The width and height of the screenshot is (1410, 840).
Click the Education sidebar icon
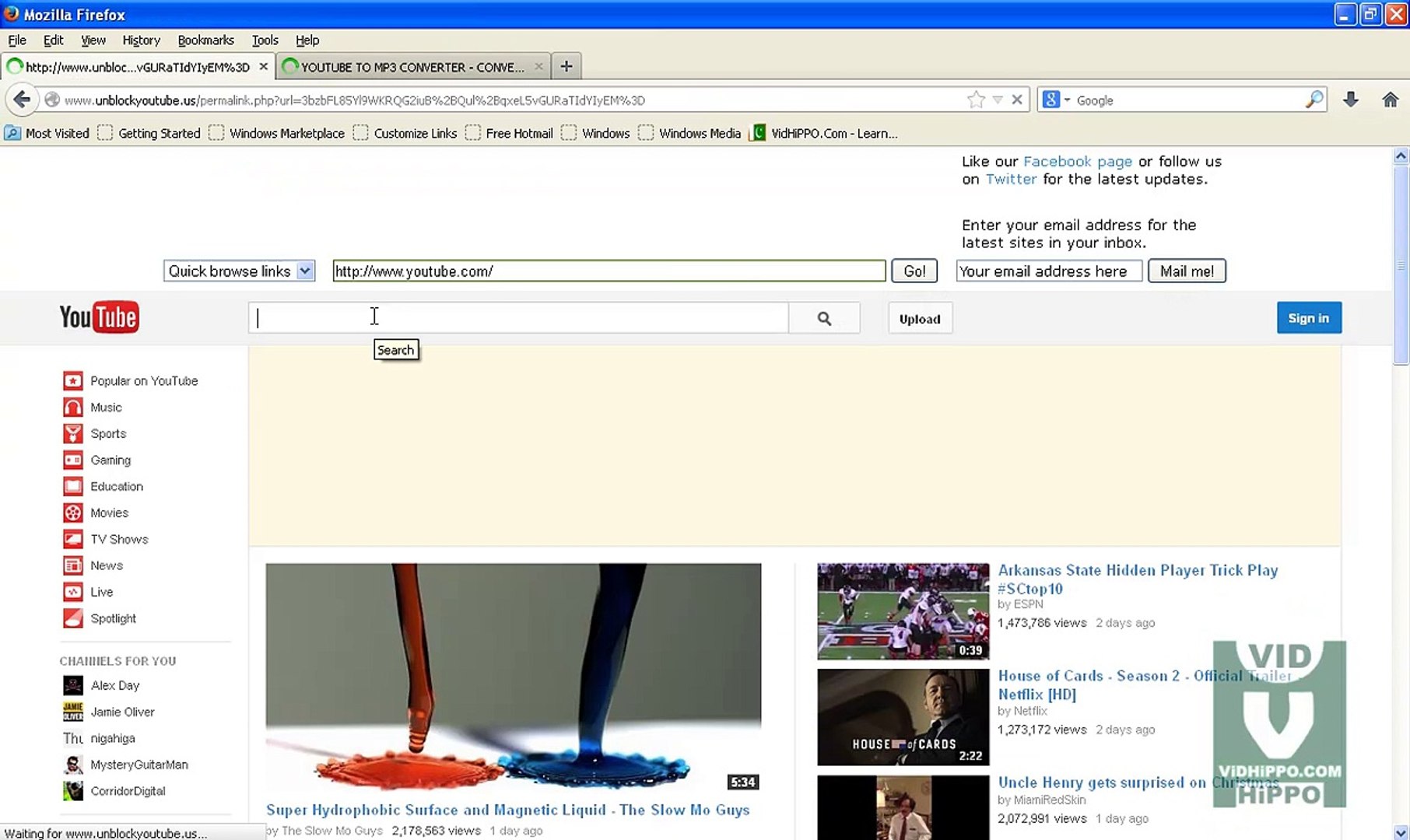(x=72, y=486)
